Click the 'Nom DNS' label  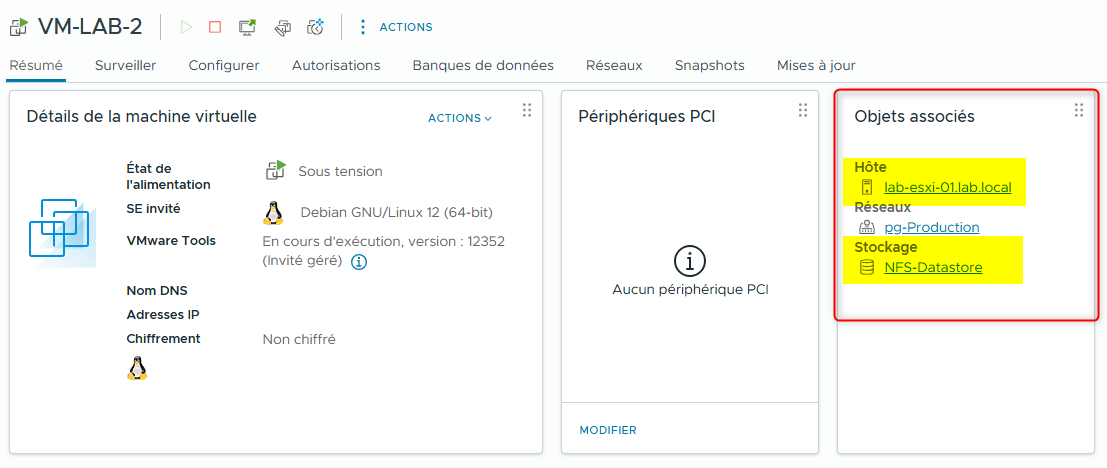(x=157, y=291)
